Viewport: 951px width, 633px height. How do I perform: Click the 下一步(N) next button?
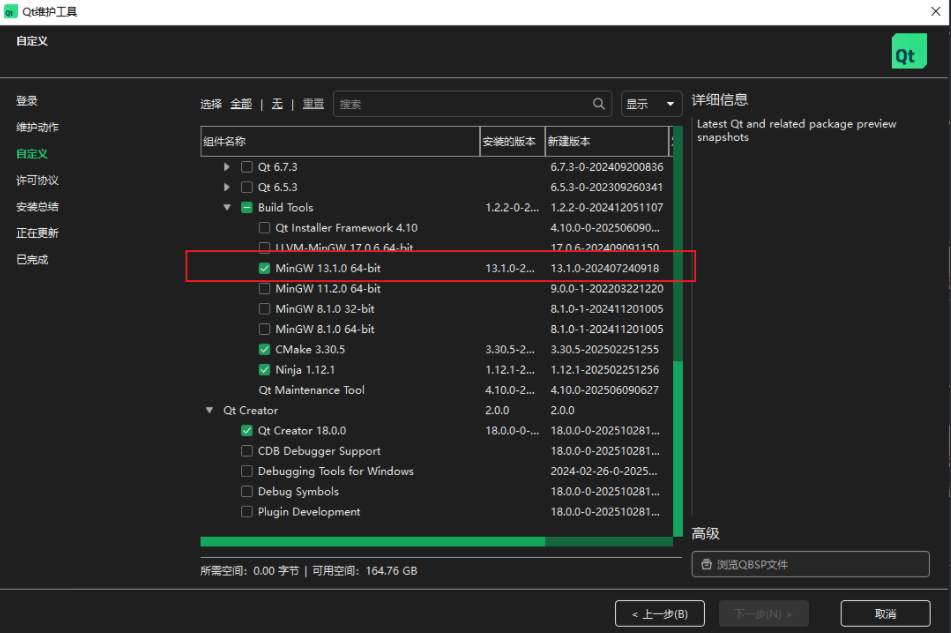(764, 614)
